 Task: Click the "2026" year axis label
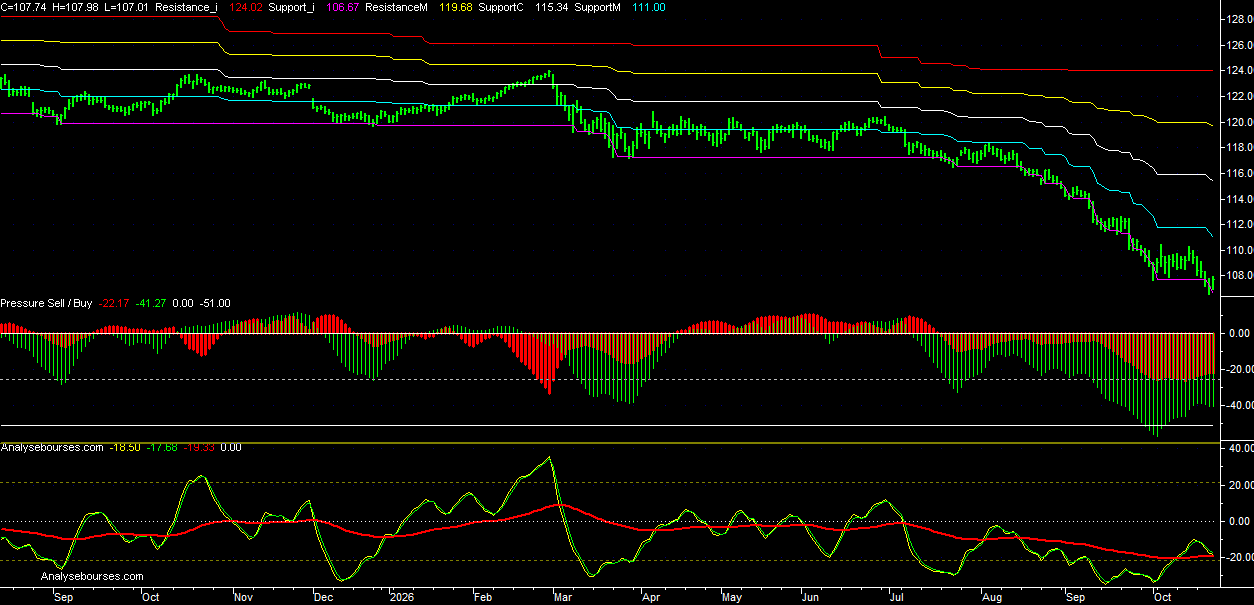(x=401, y=597)
